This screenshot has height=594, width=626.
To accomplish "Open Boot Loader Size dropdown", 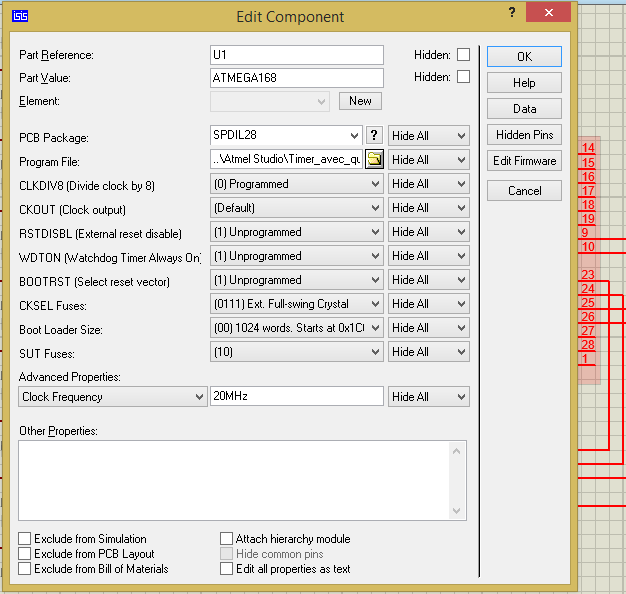I will (297, 328).
